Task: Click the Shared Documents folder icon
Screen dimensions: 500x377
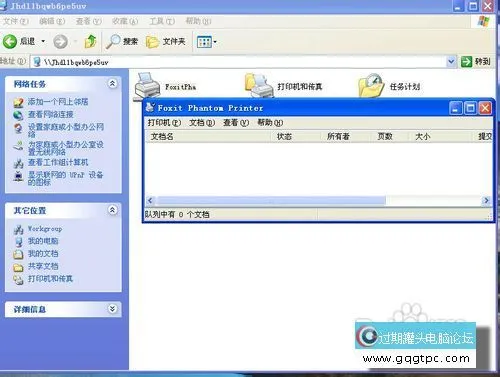Action: click(18, 267)
